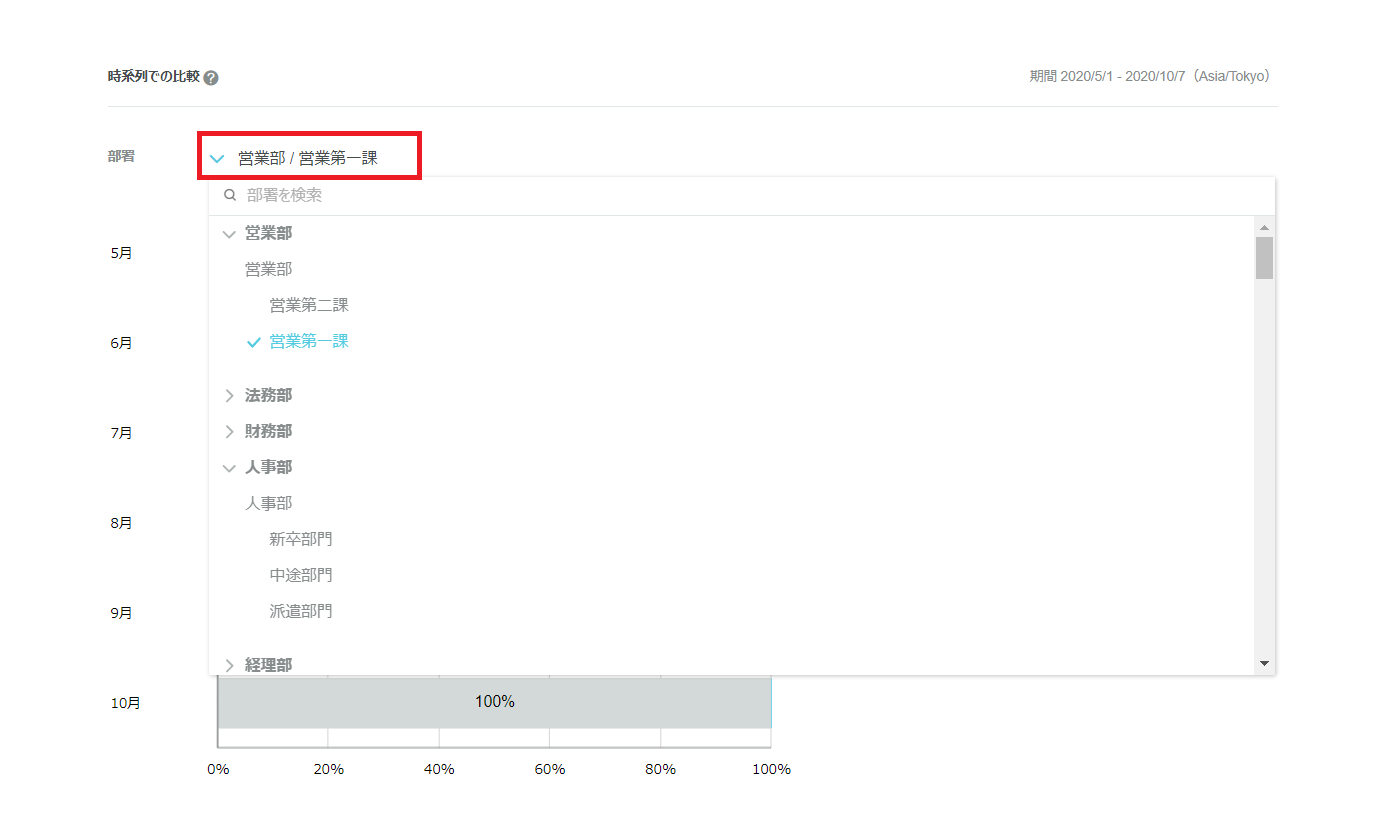
Task: Select the 人事部 sub-item
Action: pos(269,504)
